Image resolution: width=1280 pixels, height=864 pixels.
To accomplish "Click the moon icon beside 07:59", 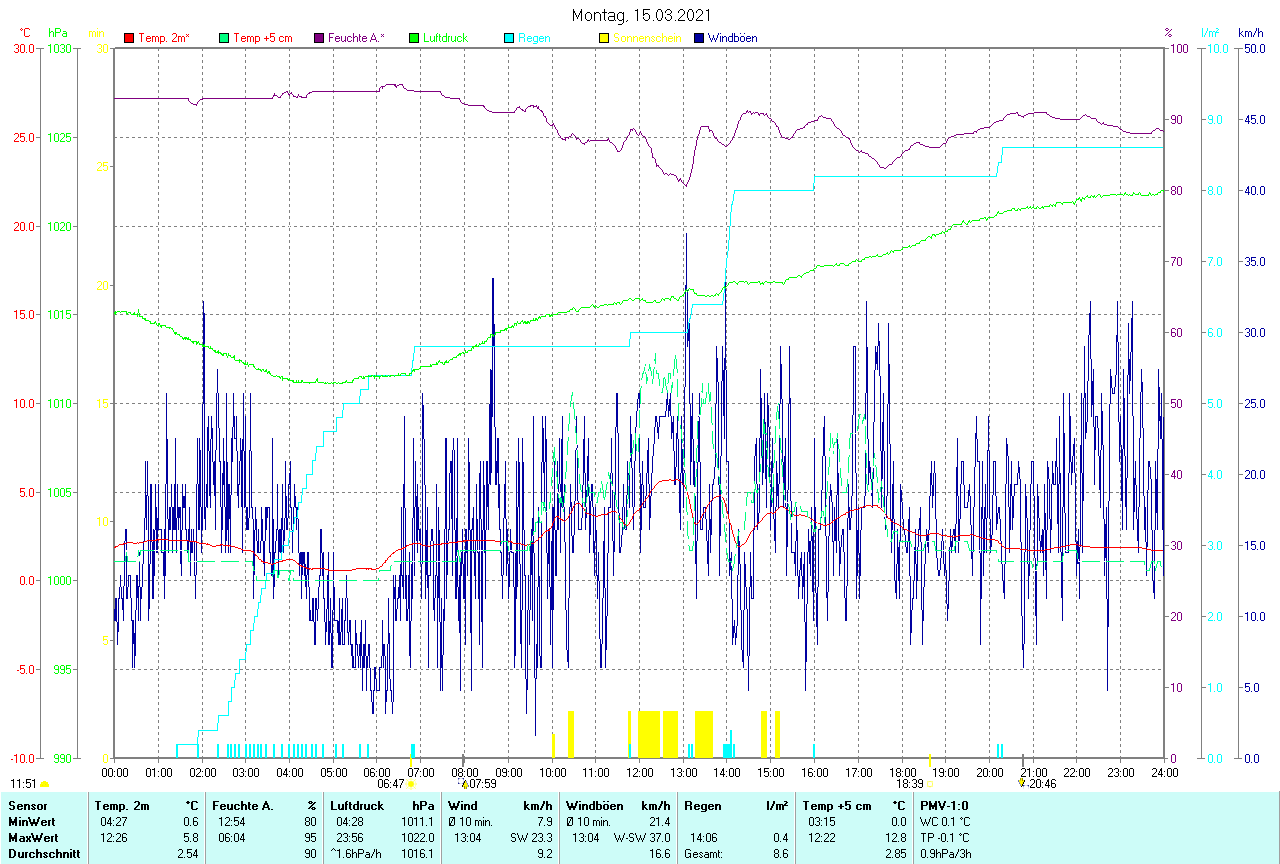I will (463, 784).
